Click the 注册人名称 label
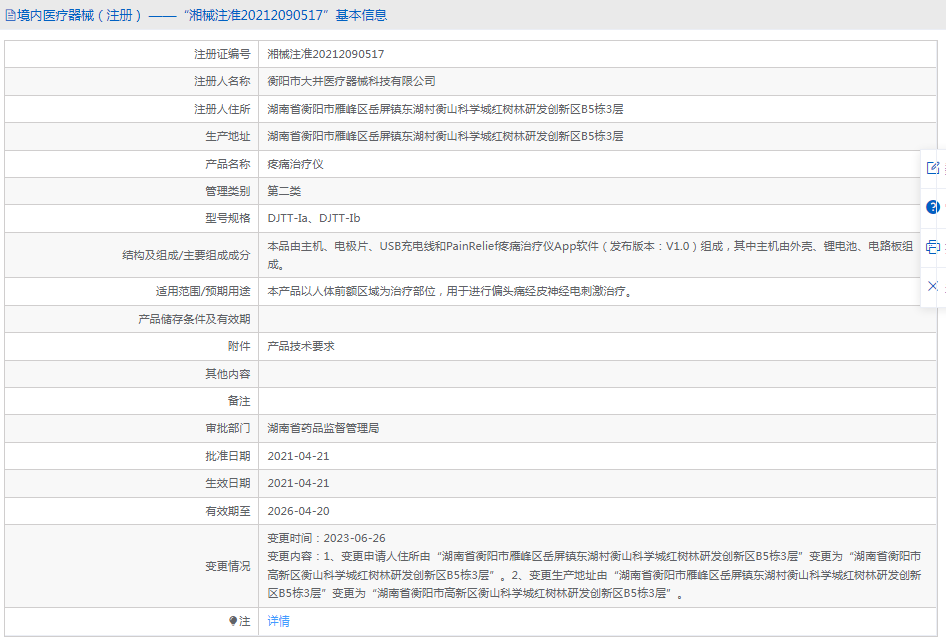Viewport: 946px width, 641px height. (x=222, y=81)
